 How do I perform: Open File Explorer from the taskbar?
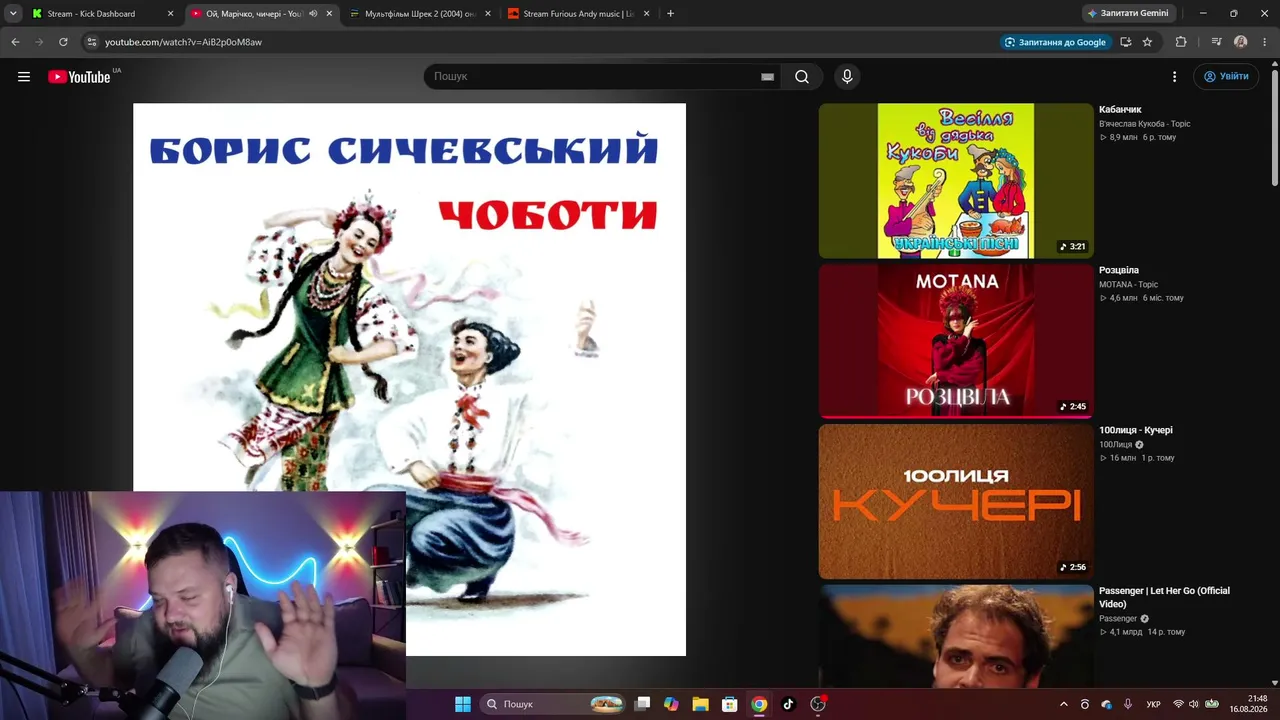click(700, 704)
